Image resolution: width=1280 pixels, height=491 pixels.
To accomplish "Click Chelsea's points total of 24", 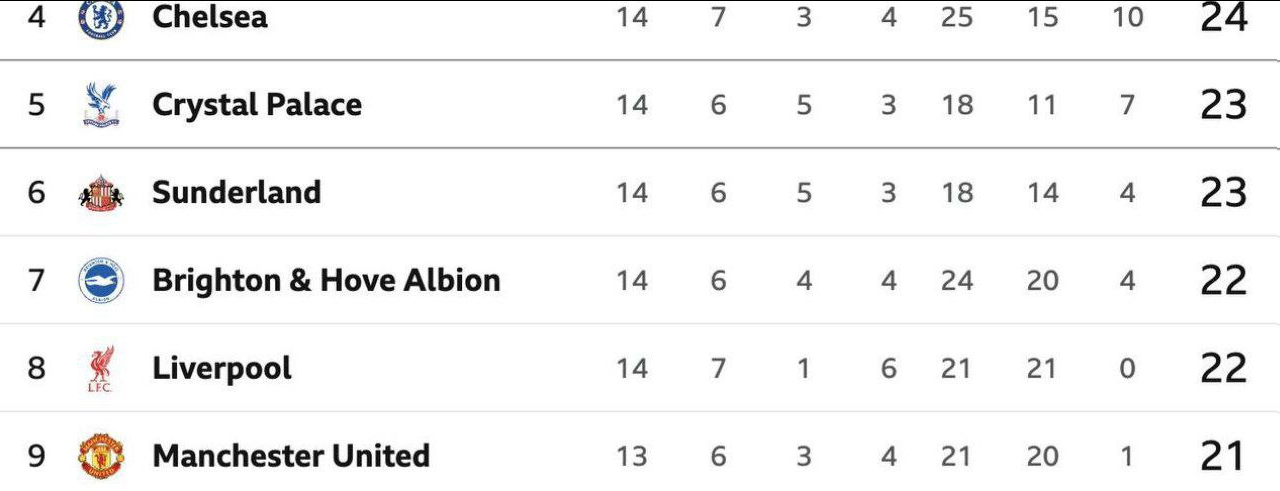I will tap(1223, 17).
